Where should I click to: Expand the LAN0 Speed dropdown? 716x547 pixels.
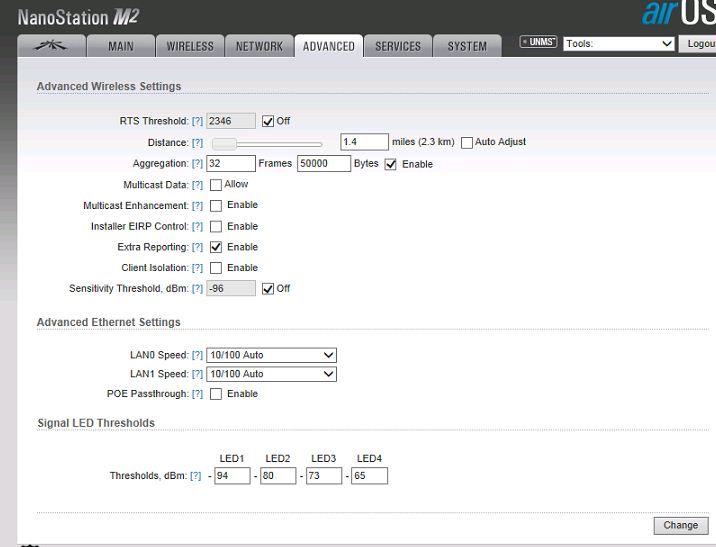pos(271,355)
